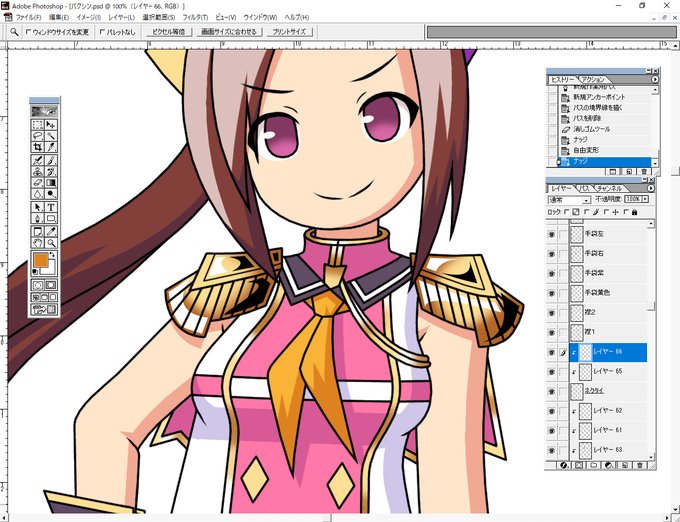Select the Hand tool
Viewport: 680px width, 522px height.
click(38, 243)
